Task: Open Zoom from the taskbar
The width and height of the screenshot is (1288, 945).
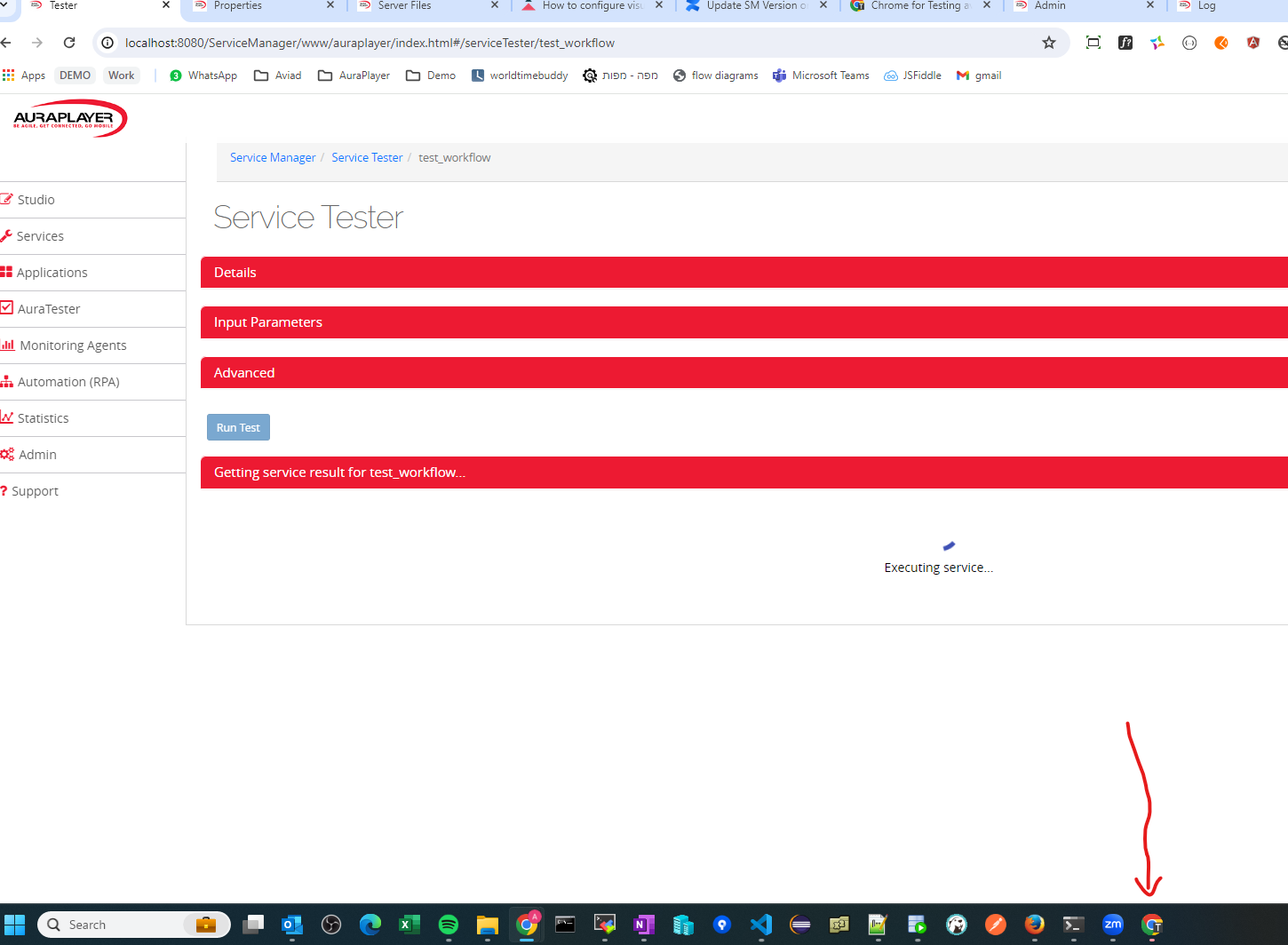Action: pyautogui.click(x=1112, y=924)
